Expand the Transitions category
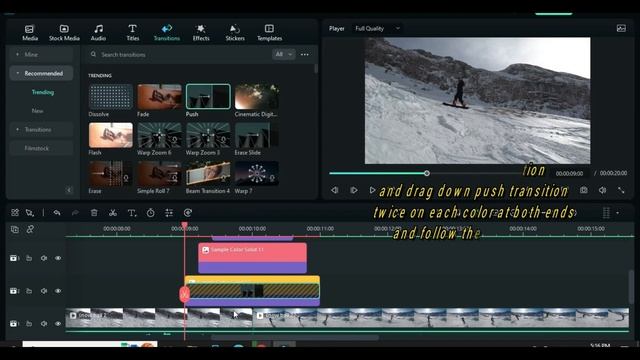 click(x=41, y=129)
